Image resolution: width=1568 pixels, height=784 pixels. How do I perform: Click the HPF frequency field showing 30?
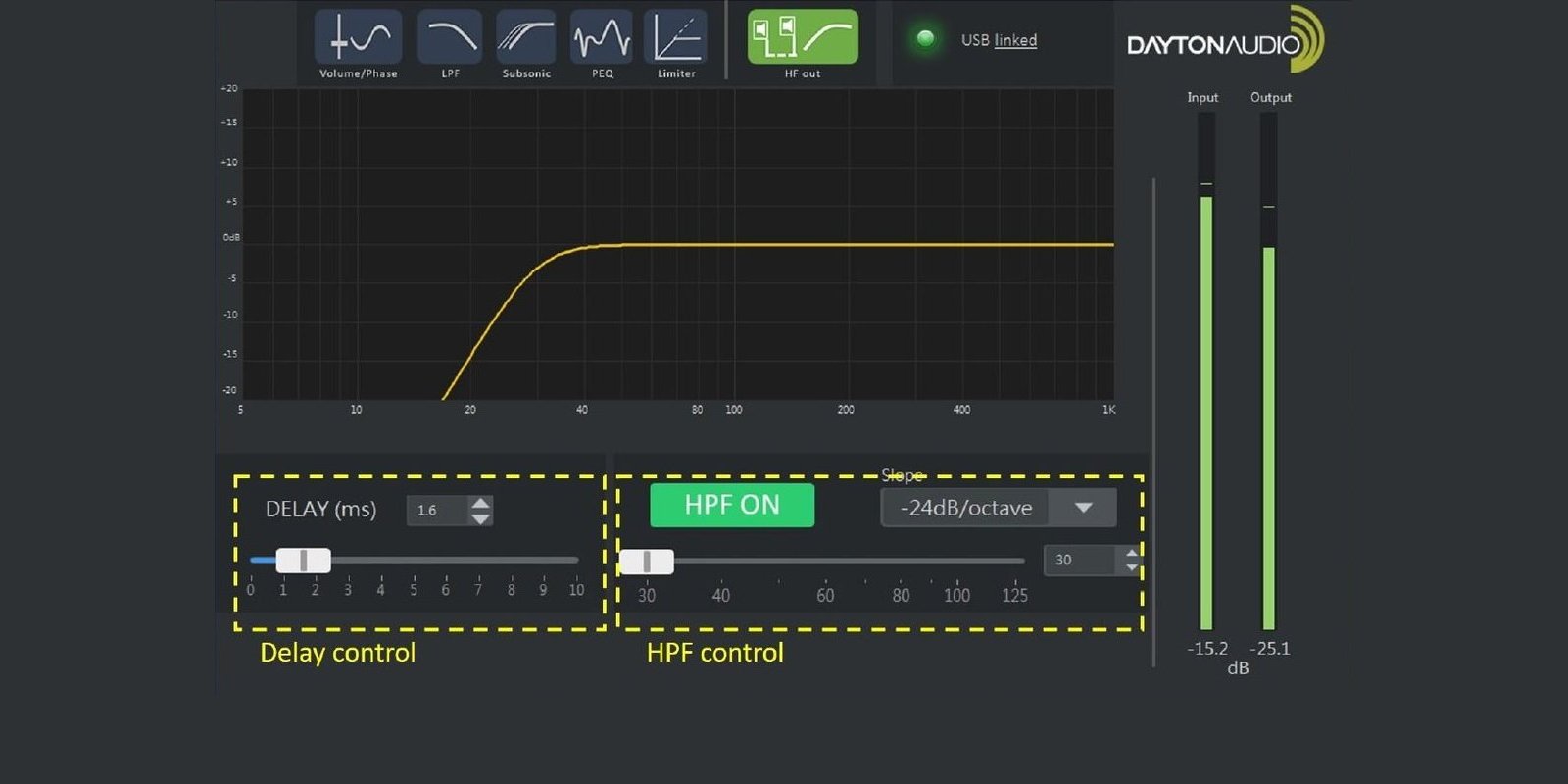click(x=1079, y=560)
